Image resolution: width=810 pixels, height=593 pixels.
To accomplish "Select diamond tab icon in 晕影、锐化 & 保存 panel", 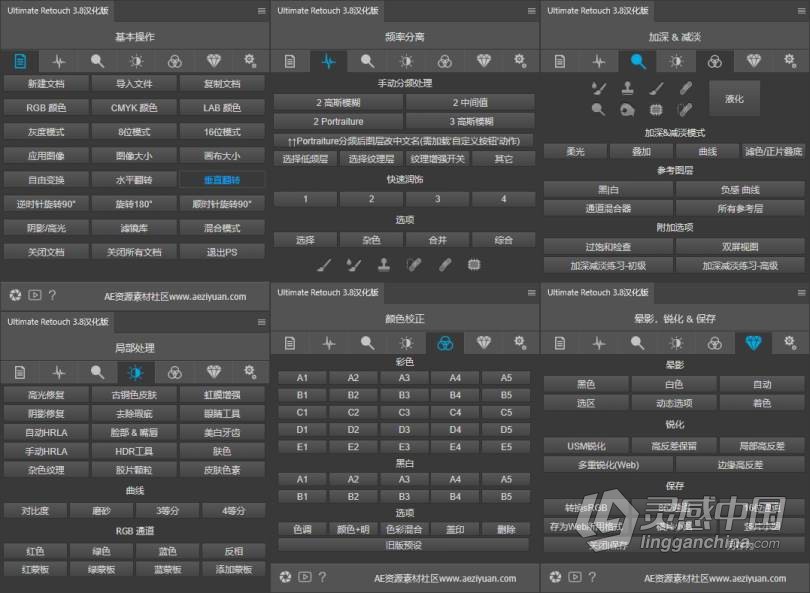I will [754, 342].
